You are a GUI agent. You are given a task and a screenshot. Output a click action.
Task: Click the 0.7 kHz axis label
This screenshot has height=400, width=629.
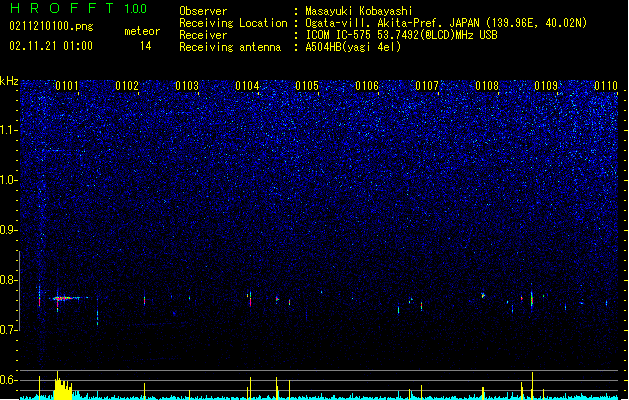9,330
